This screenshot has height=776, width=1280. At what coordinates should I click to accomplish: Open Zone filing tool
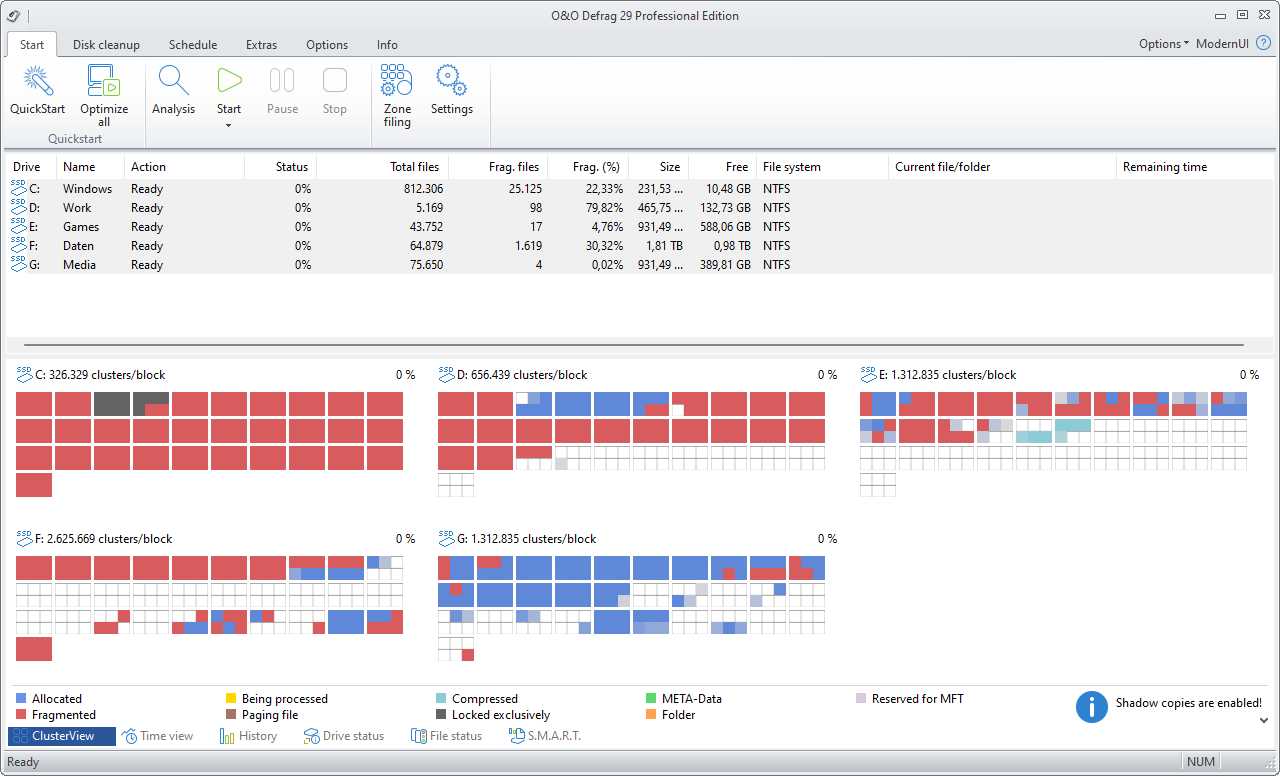pos(397,96)
